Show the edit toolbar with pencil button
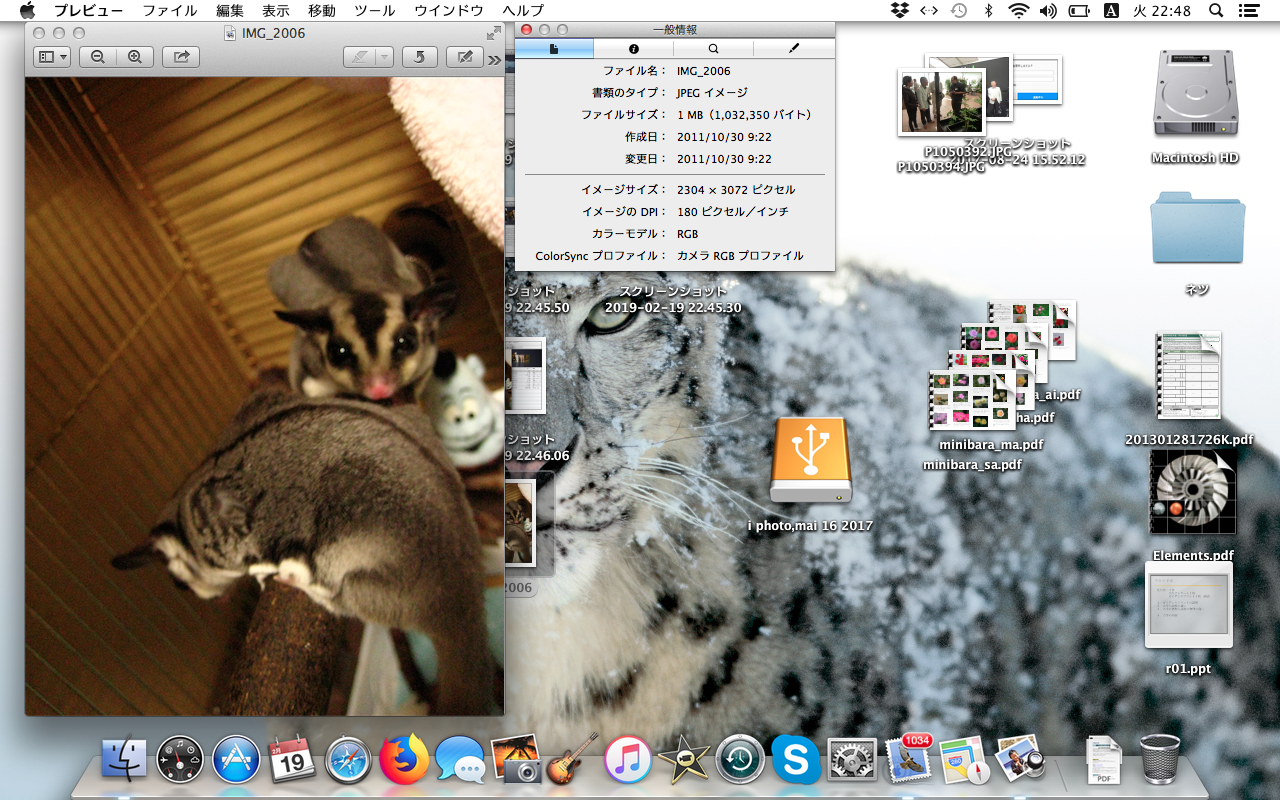The width and height of the screenshot is (1280, 800). 464,57
